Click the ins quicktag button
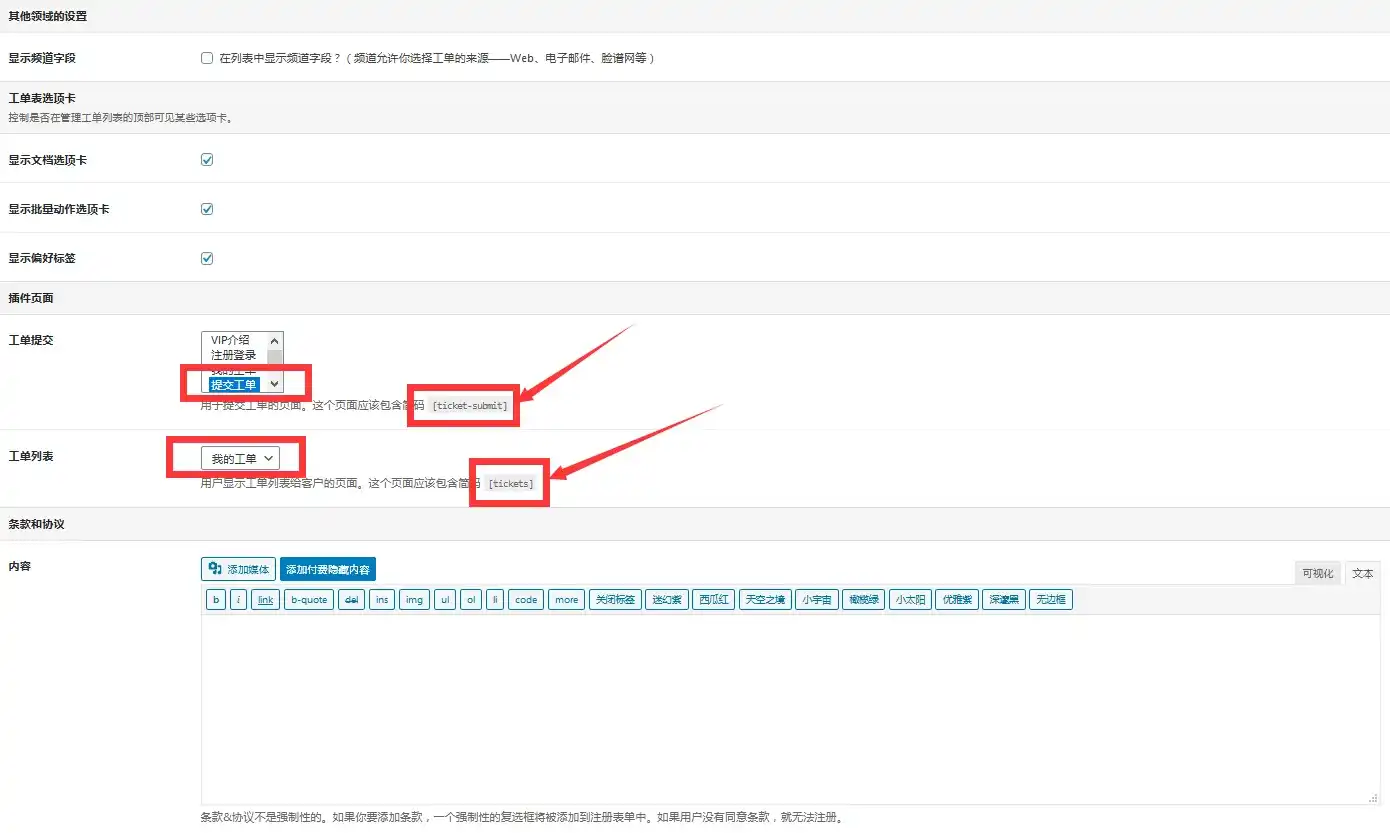The image size is (1390, 833). coord(381,600)
